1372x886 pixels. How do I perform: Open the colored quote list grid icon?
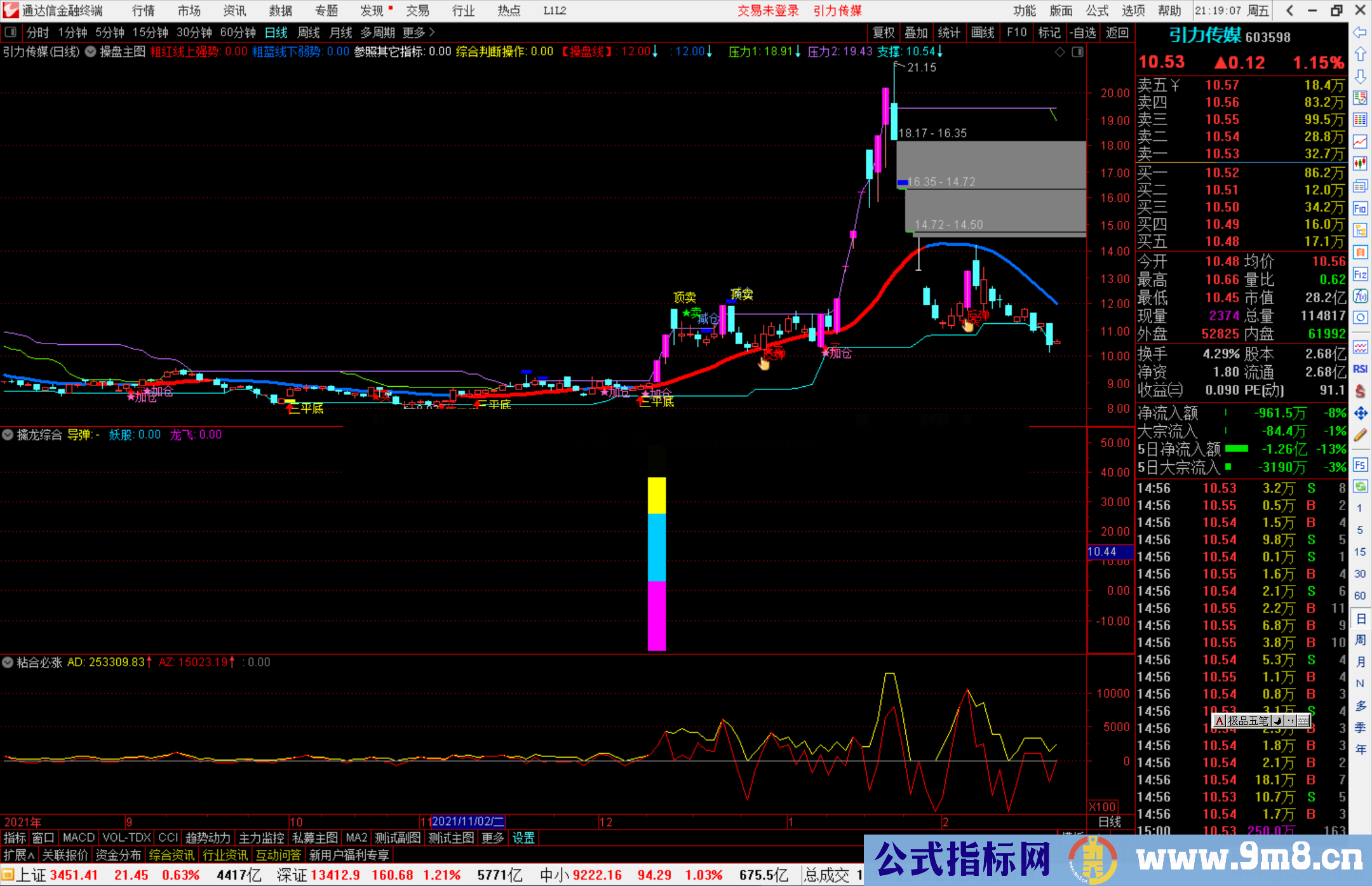pos(1360,120)
